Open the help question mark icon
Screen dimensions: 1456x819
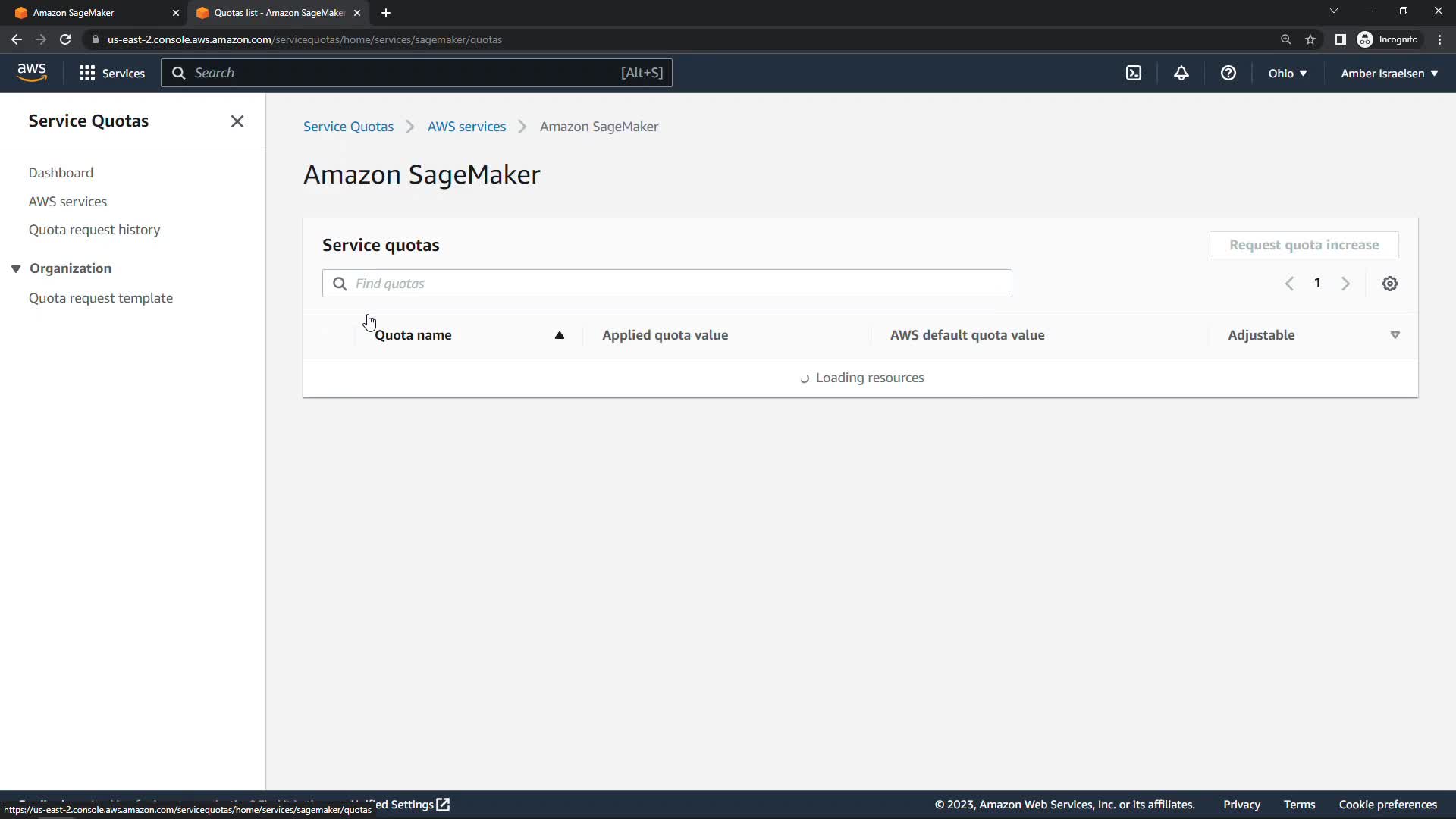click(1228, 73)
